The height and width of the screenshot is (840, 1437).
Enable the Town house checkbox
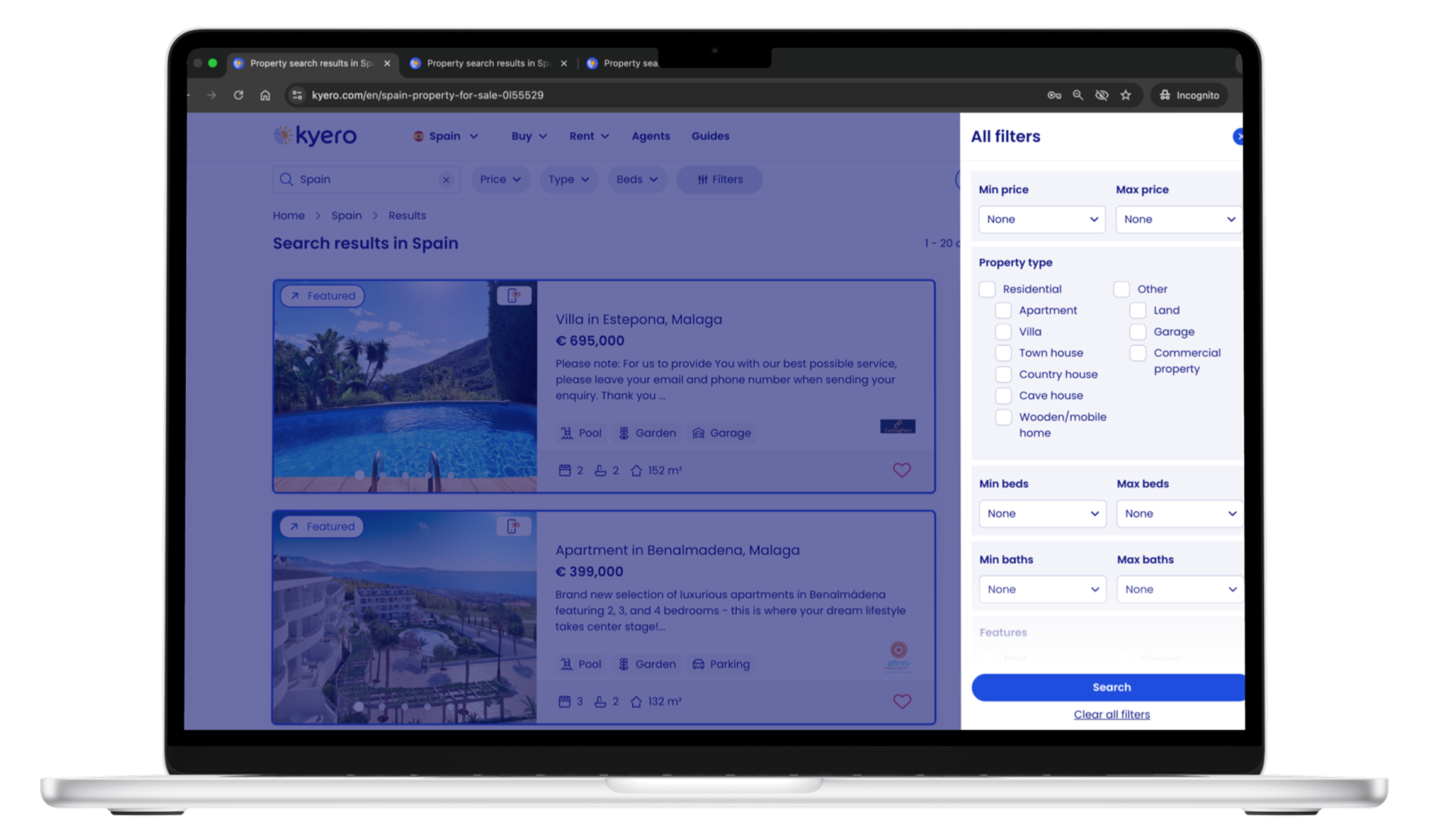tap(1003, 353)
